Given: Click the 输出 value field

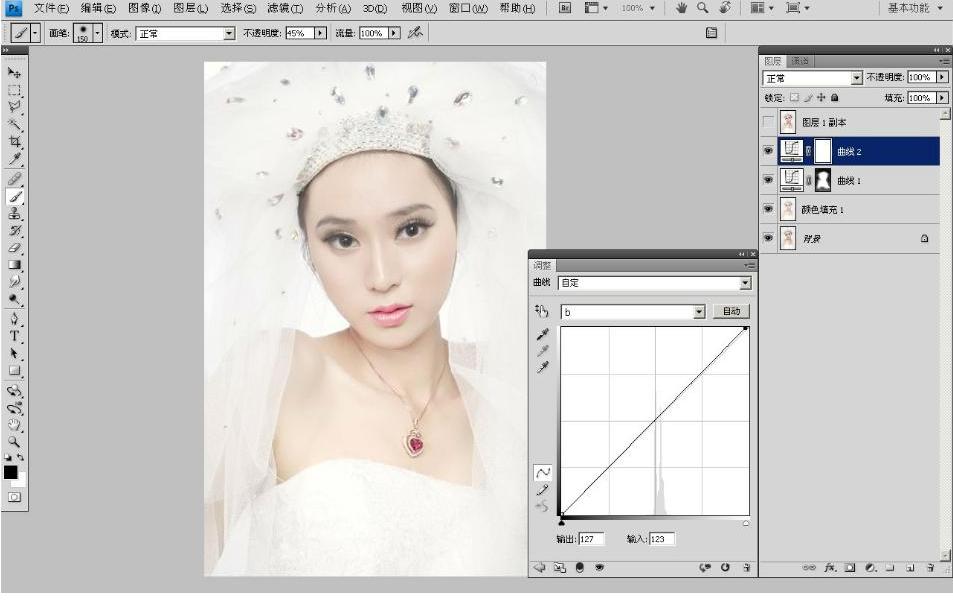Looking at the screenshot, I should (x=591, y=539).
